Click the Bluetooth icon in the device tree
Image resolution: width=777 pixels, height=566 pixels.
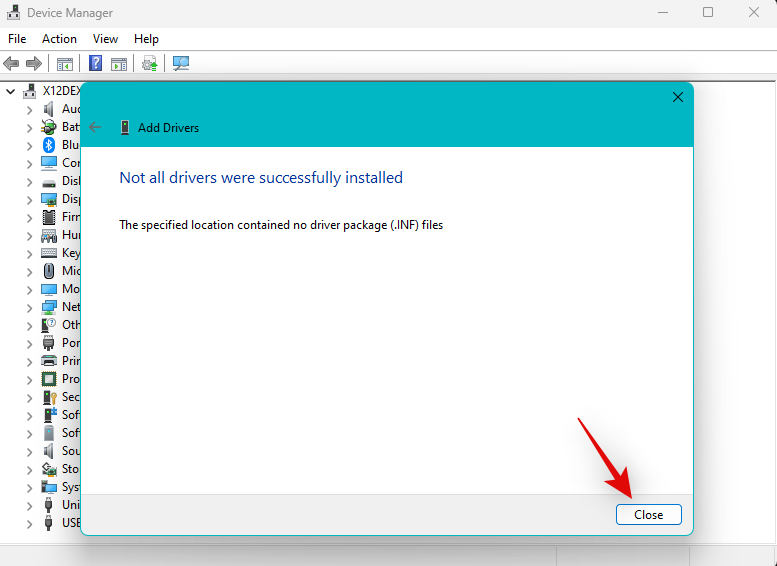click(49, 145)
